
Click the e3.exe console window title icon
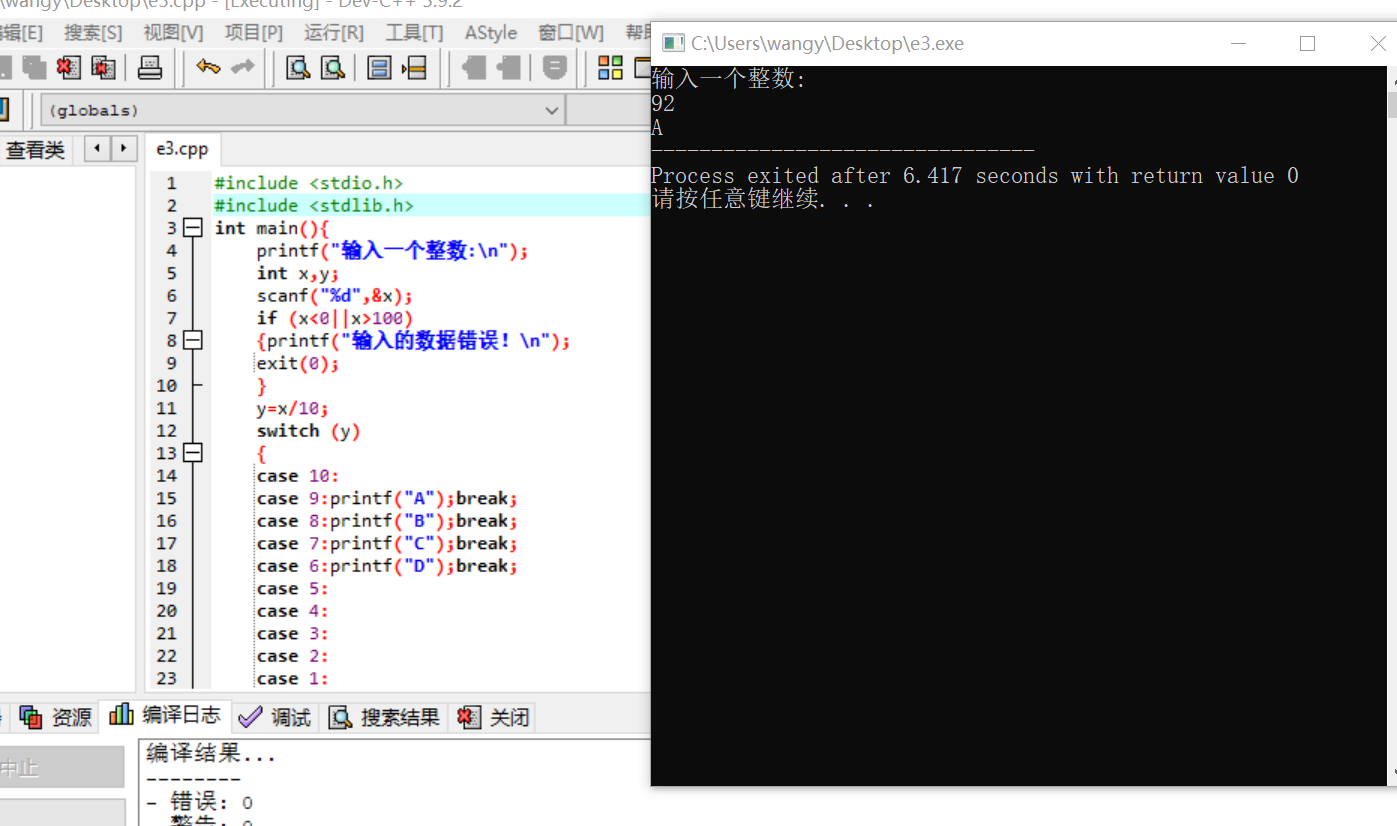[x=673, y=43]
